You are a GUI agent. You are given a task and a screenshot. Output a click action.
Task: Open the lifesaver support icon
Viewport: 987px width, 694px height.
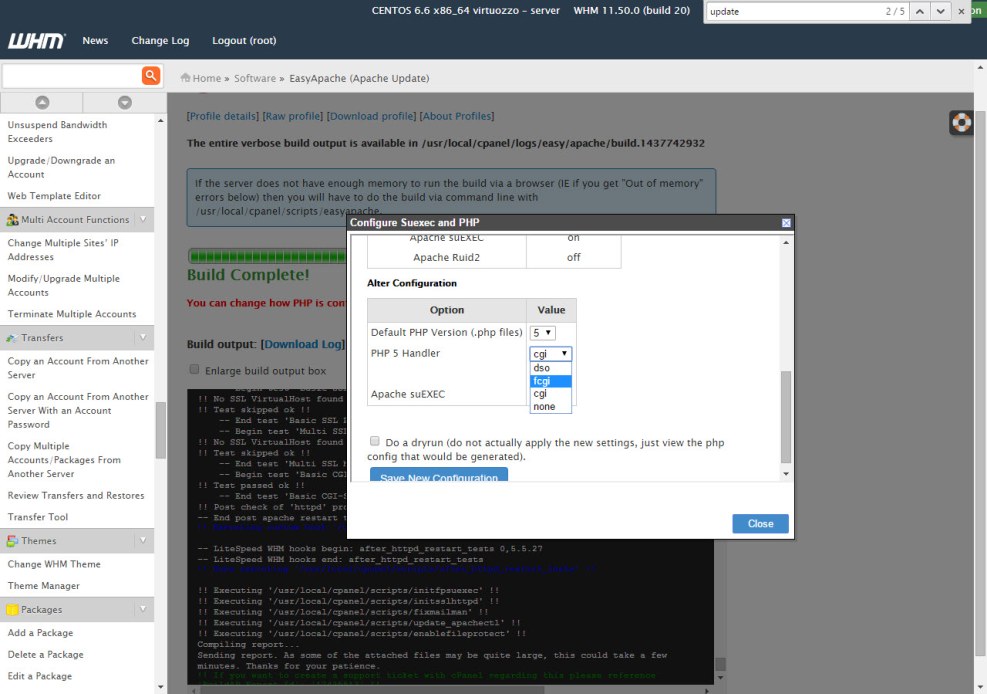(961, 123)
